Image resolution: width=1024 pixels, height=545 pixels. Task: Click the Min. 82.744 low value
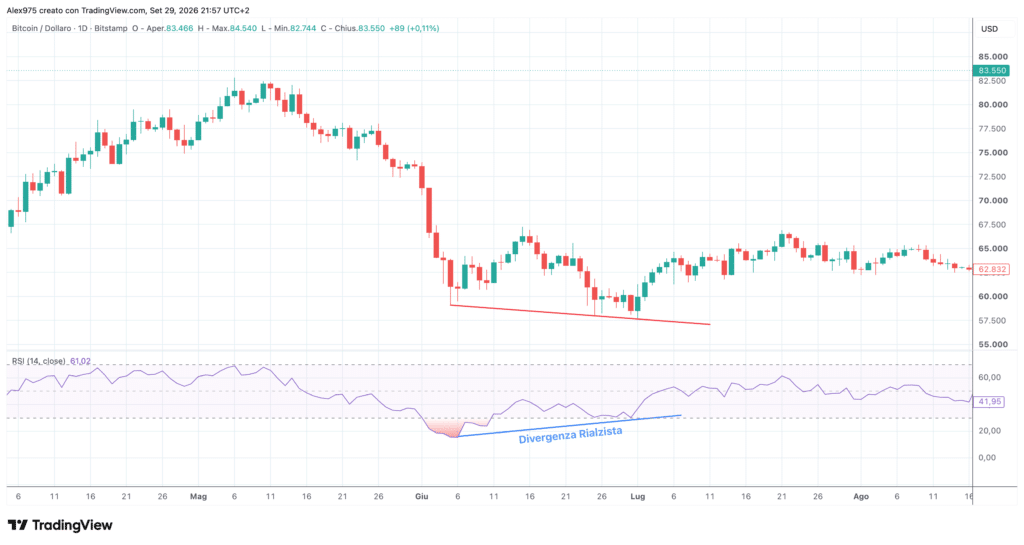(295, 29)
